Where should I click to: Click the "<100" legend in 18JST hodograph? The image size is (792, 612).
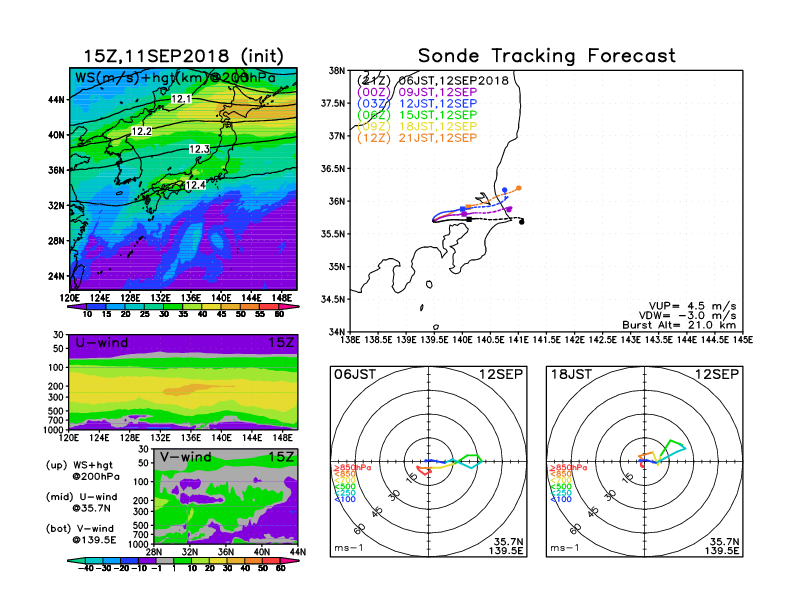(561, 499)
